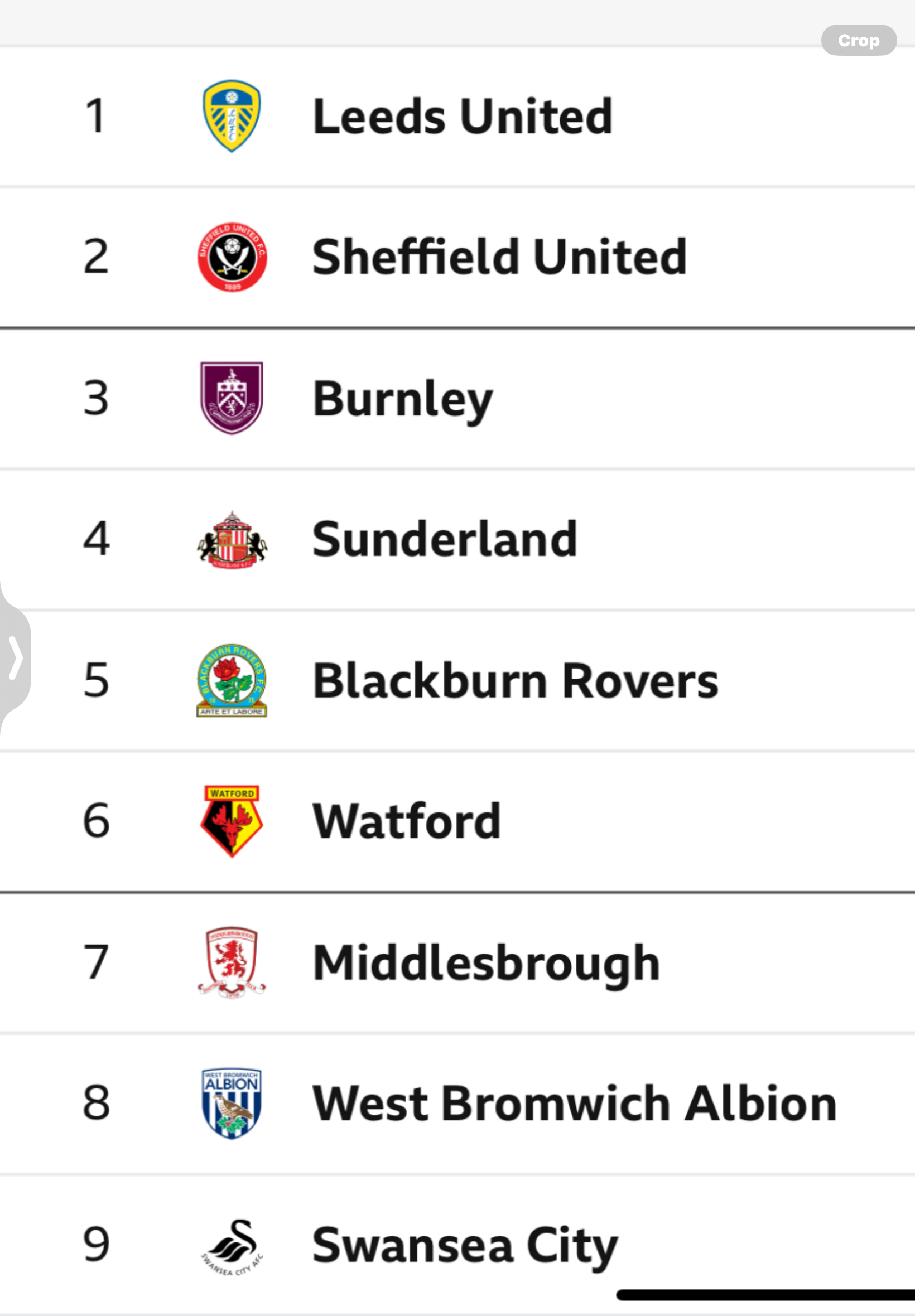915x1316 pixels.
Task: Select the Burnley claret crest
Action: click(x=232, y=398)
